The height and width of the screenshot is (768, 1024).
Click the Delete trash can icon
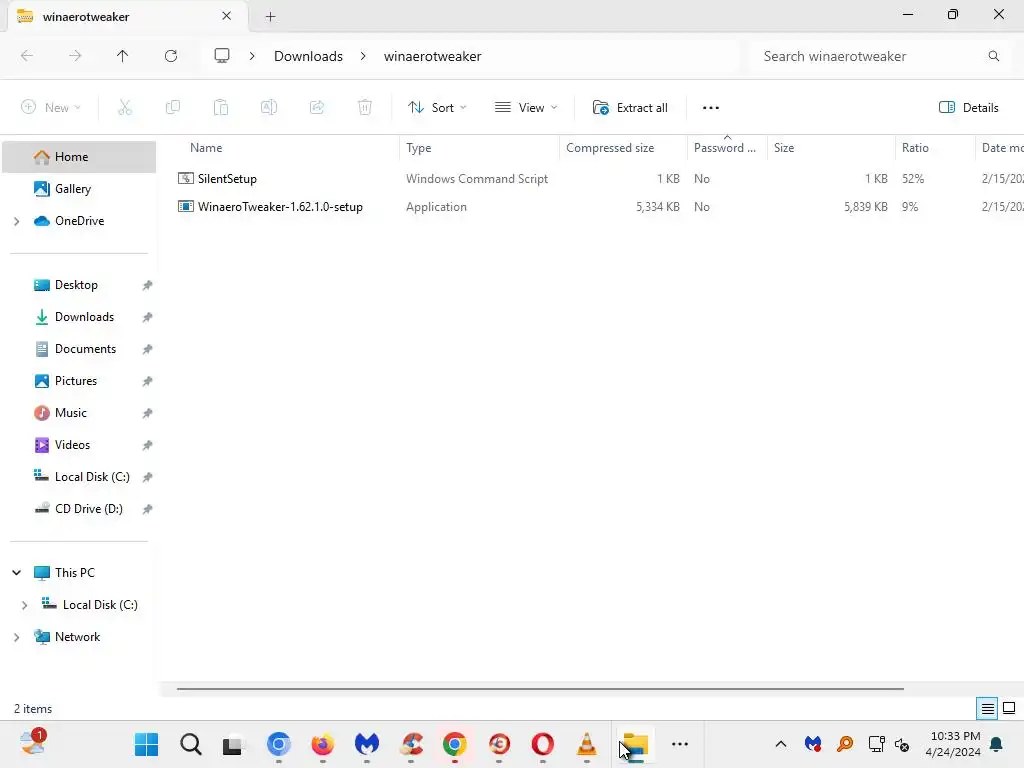click(x=365, y=108)
